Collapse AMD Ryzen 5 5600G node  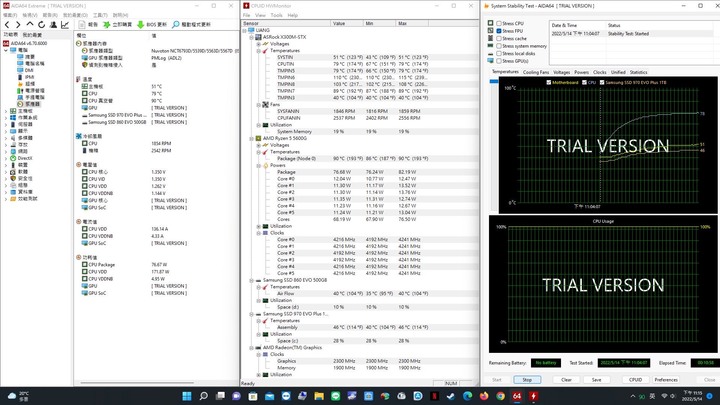point(252,138)
